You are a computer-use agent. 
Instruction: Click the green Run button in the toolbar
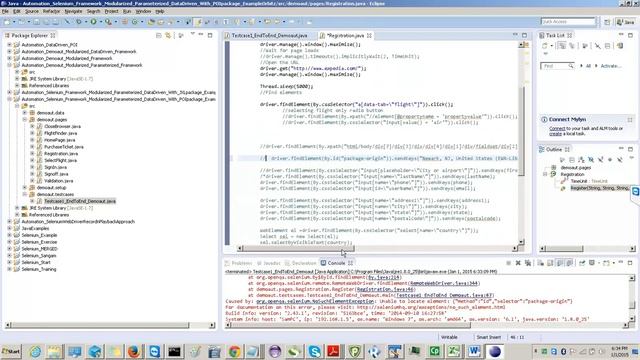pos(93,22)
